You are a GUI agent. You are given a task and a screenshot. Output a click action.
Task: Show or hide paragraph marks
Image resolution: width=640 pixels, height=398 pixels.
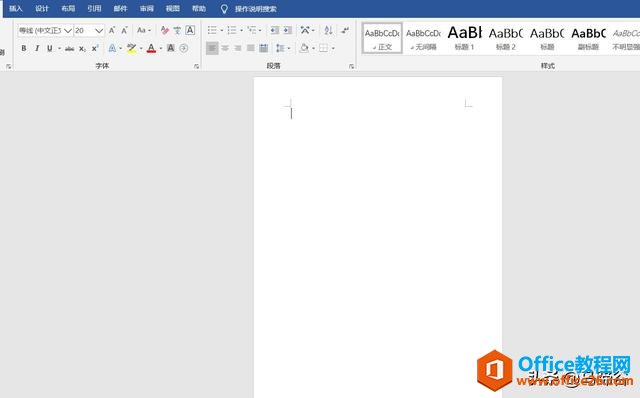[x=345, y=30]
